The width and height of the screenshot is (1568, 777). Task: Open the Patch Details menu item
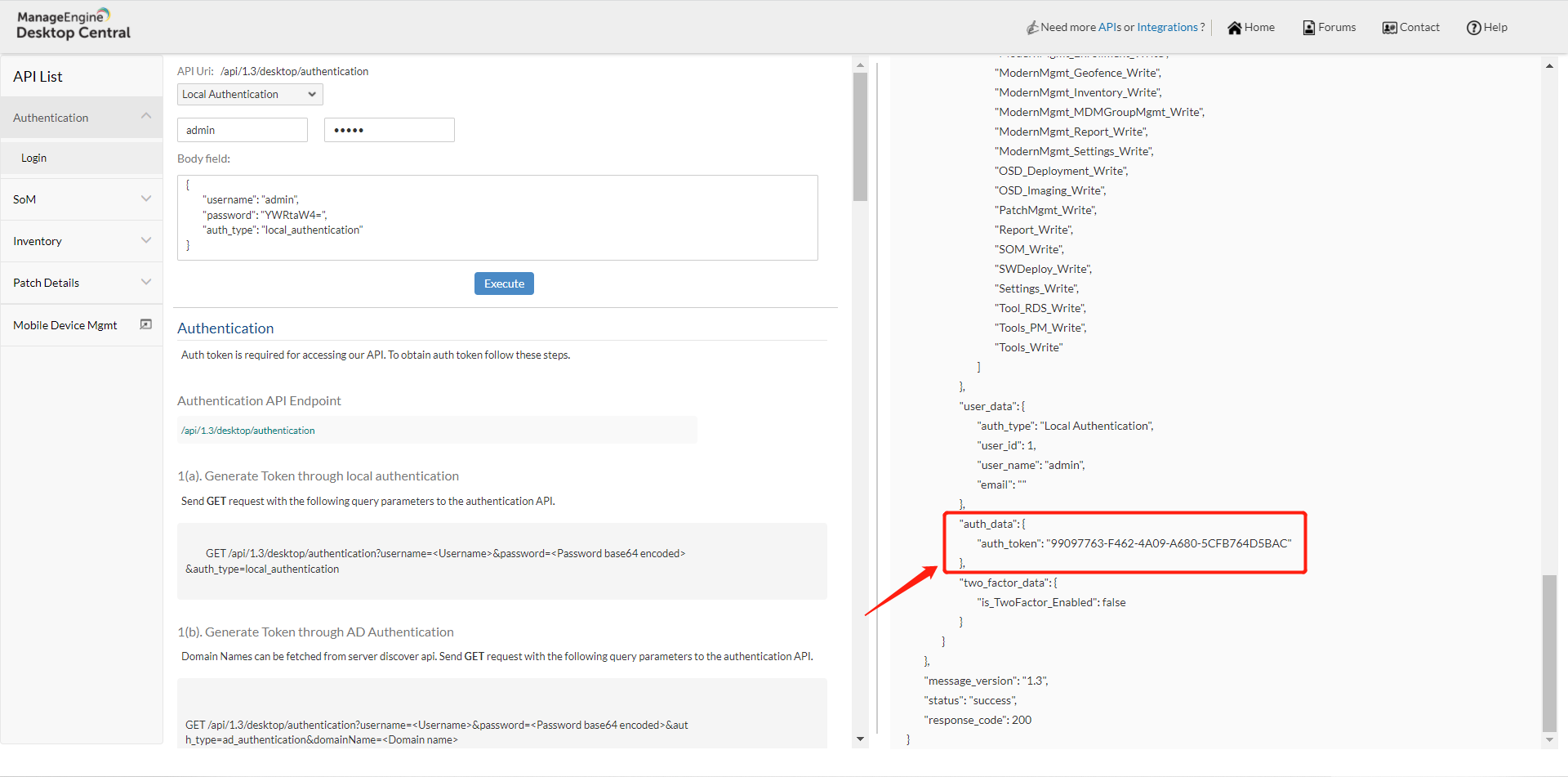[x=82, y=283]
